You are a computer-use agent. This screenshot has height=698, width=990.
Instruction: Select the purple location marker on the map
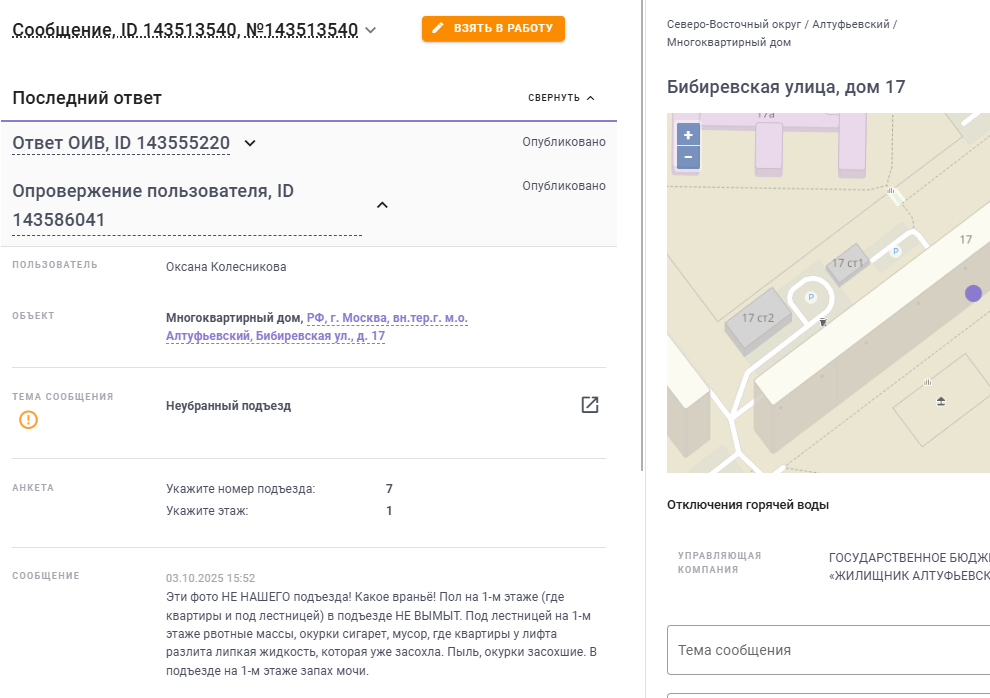973,293
